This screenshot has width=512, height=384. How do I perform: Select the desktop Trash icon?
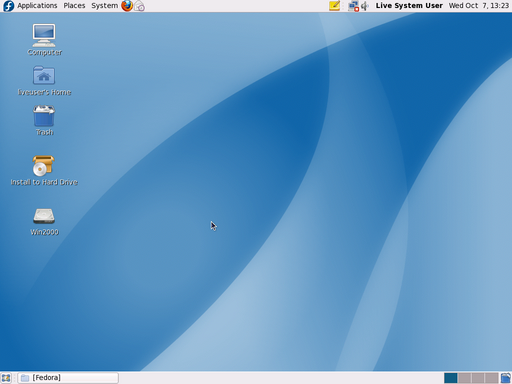(44, 120)
